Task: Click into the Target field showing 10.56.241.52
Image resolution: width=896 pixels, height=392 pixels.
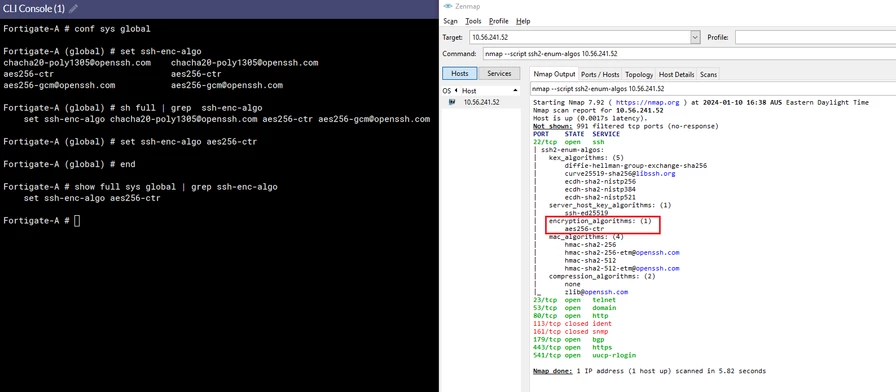Action: [580, 38]
